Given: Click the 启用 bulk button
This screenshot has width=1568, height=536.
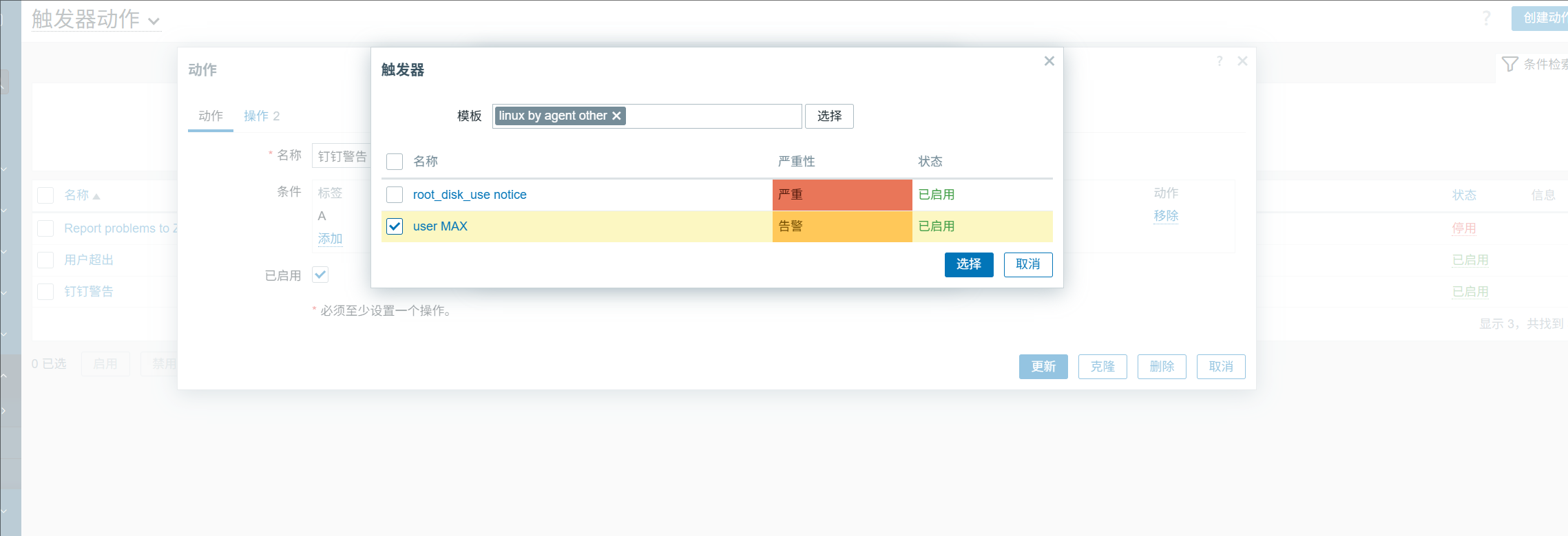Looking at the screenshot, I should pyautogui.click(x=105, y=364).
